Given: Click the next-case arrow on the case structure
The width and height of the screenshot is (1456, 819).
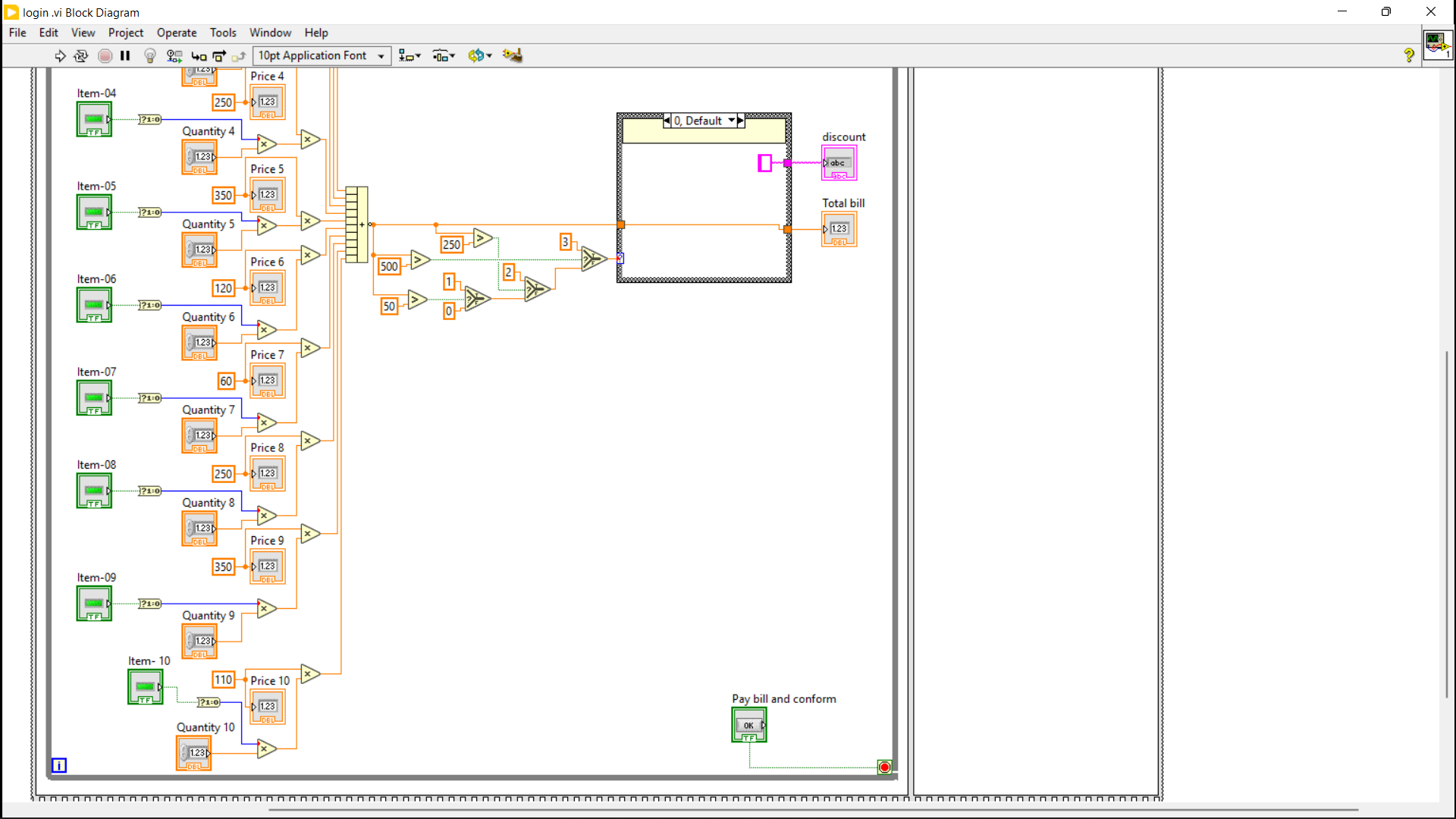Looking at the screenshot, I should click(741, 120).
